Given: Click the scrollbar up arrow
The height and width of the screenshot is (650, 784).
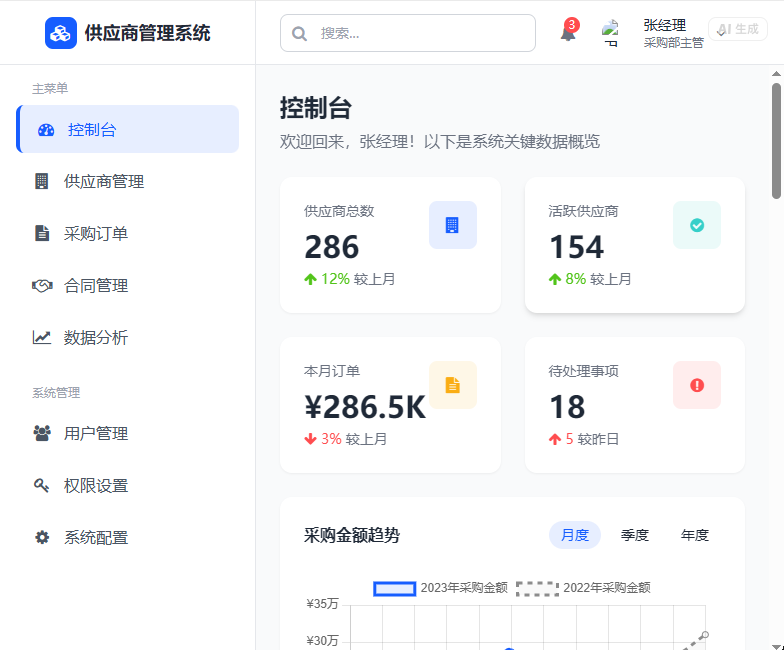Looking at the screenshot, I should click(776, 74).
